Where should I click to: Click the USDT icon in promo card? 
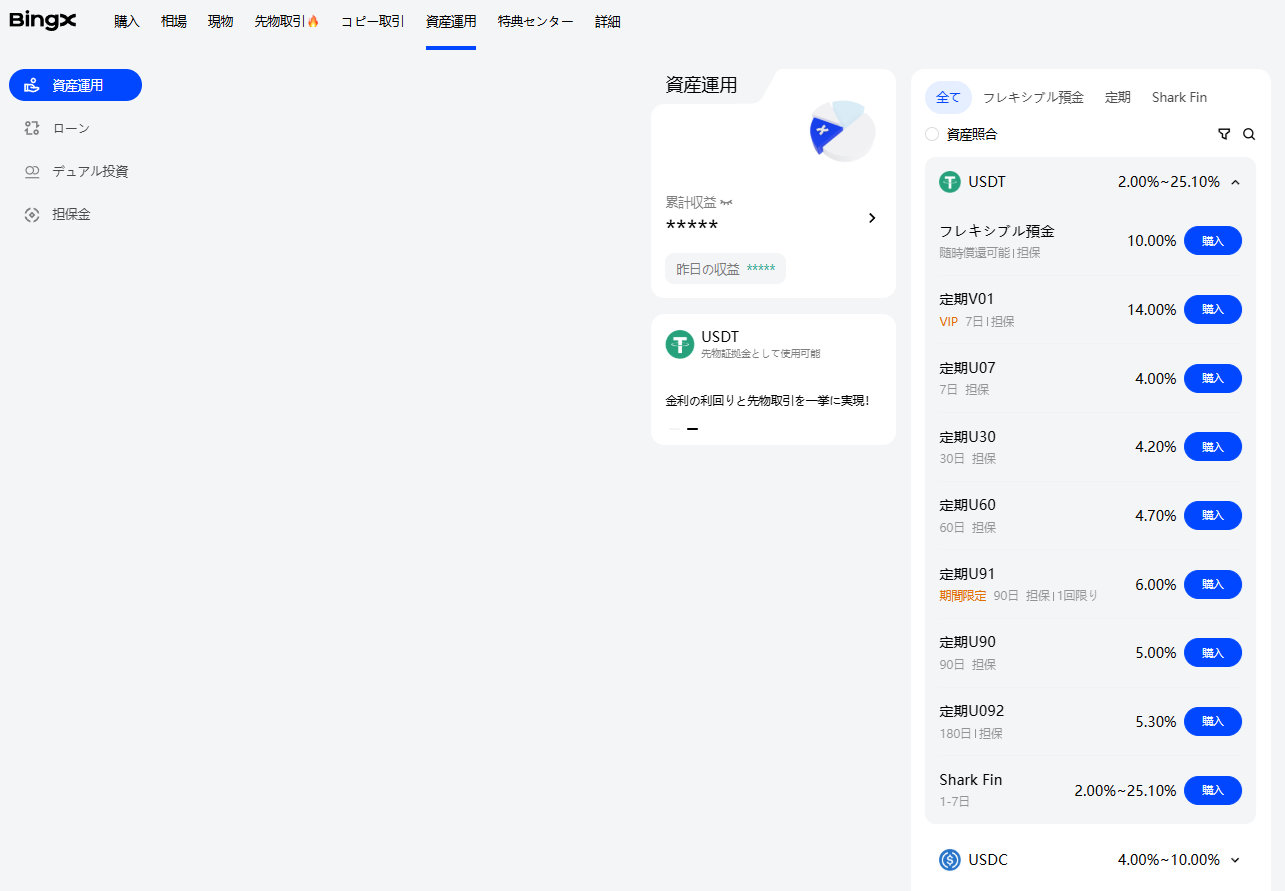point(680,345)
